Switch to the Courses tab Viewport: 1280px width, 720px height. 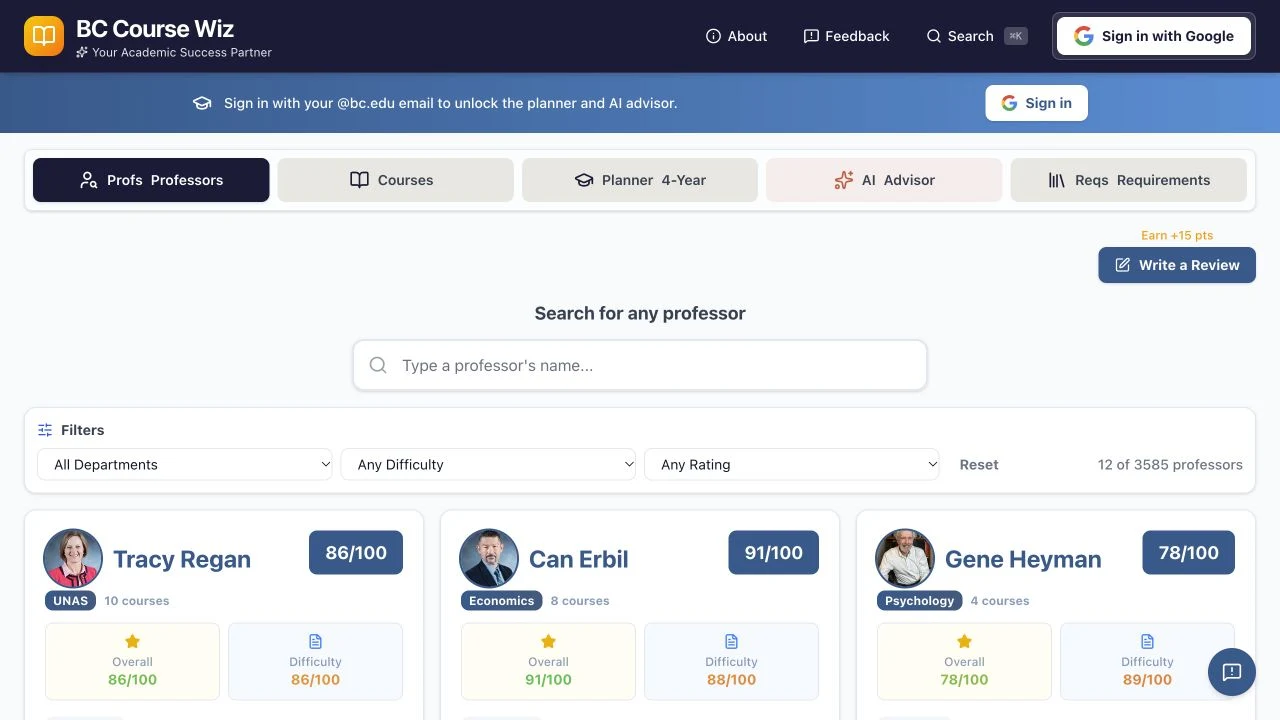[x=395, y=180]
